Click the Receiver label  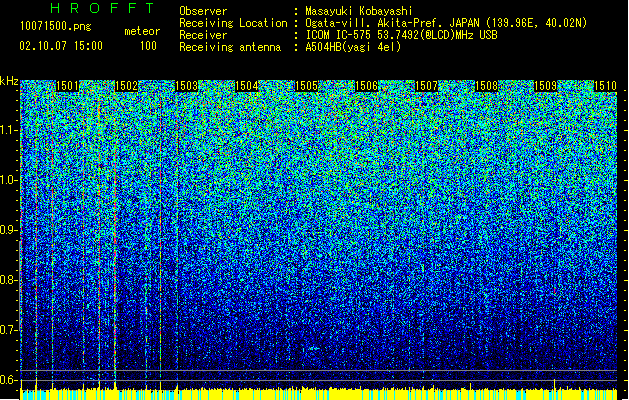(x=203, y=35)
